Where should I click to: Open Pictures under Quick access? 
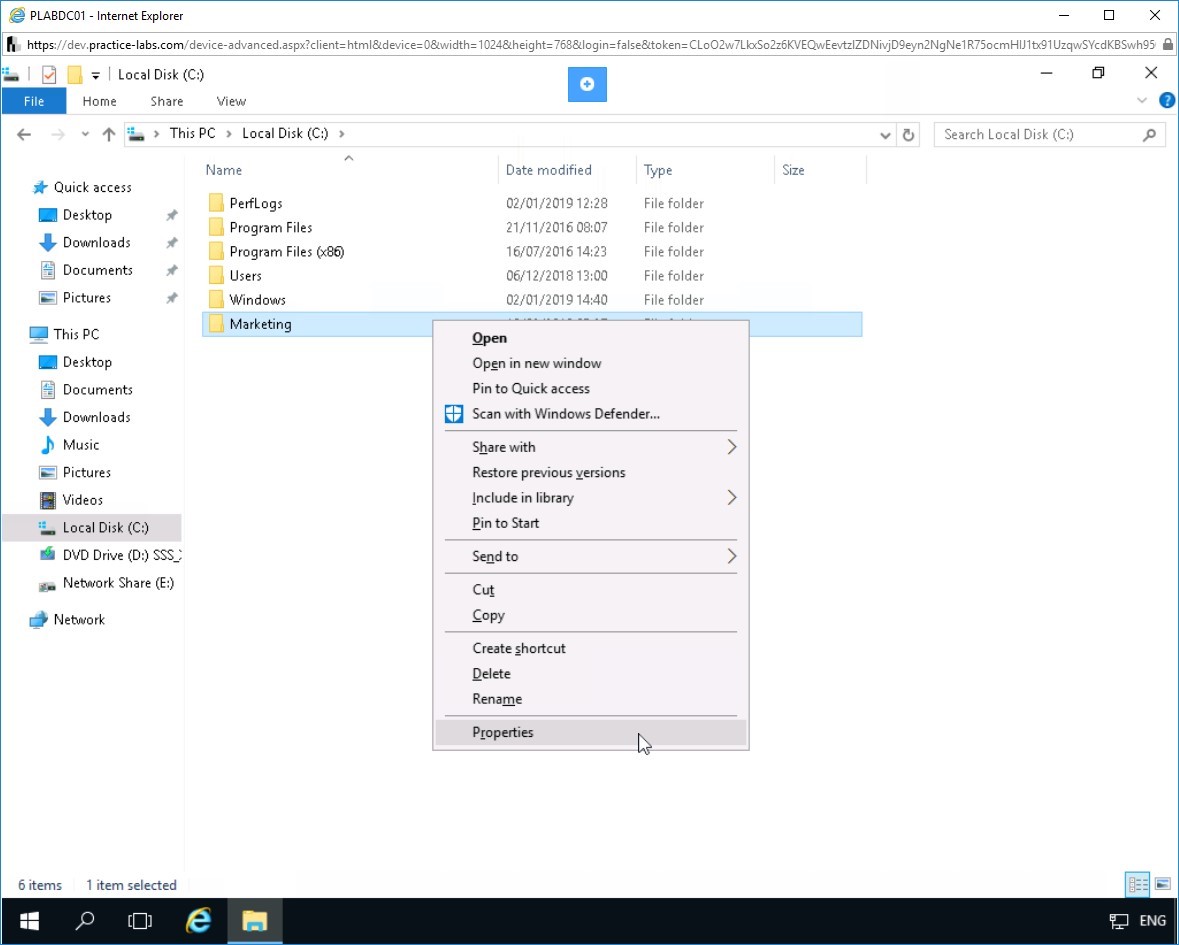pyautogui.click(x=86, y=298)
